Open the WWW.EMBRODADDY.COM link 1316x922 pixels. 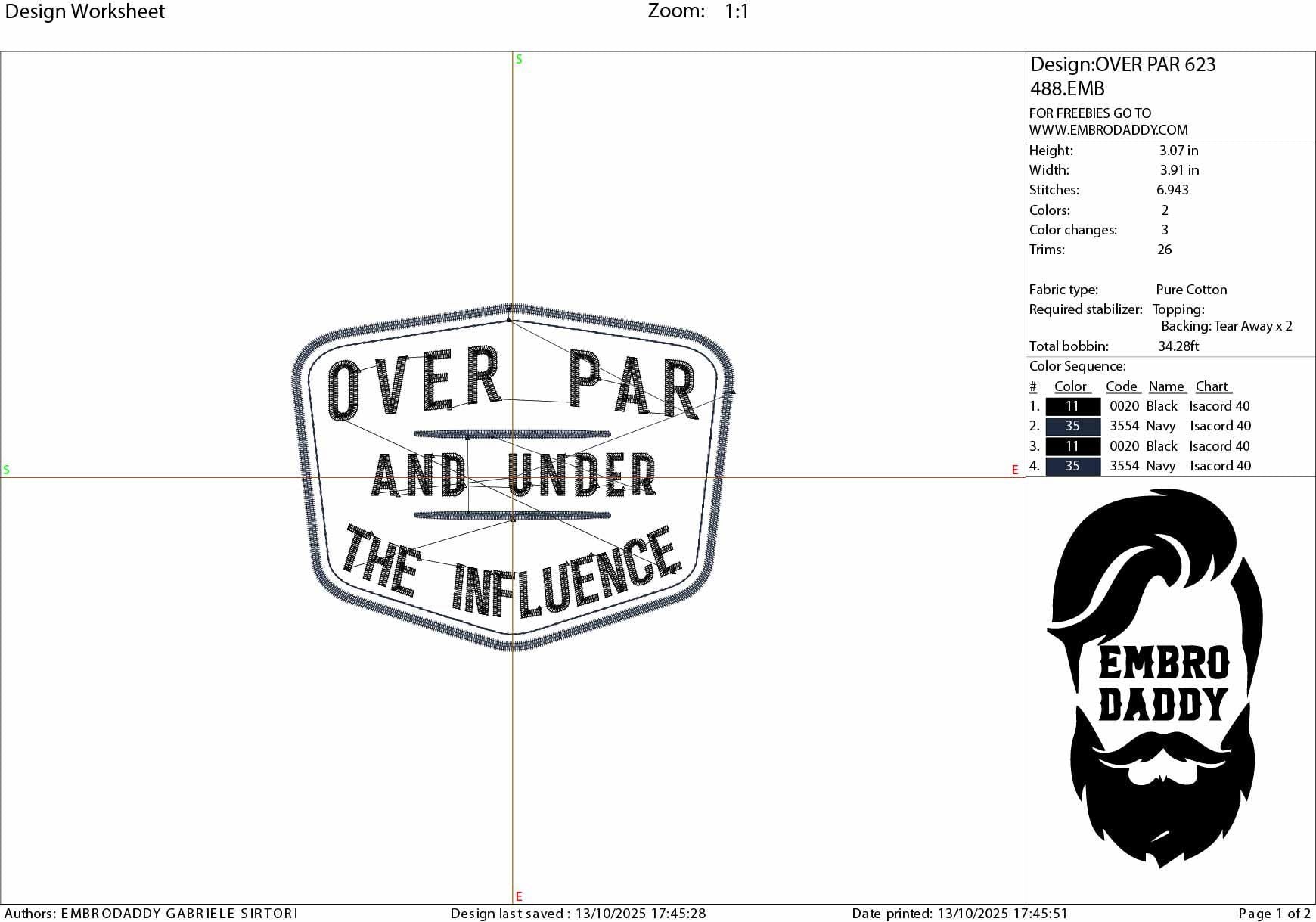click(1109, 129)
